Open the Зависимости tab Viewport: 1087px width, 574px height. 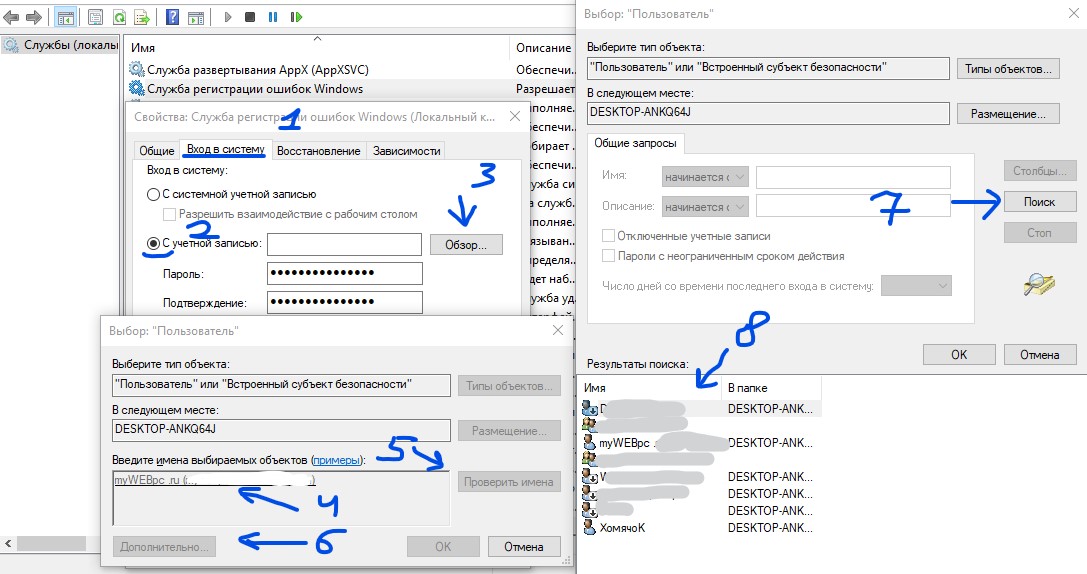point(406,150)
